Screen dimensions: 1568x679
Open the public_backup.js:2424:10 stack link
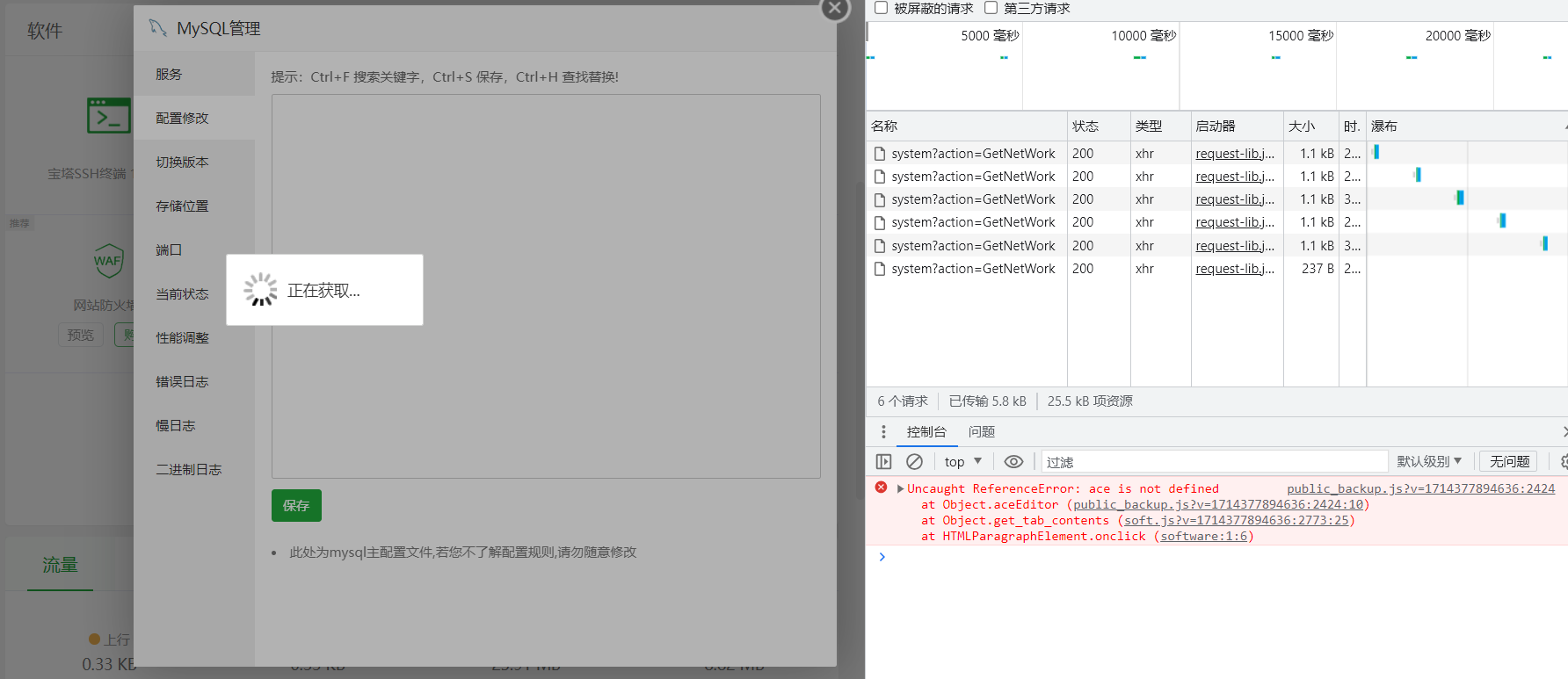1218,504
